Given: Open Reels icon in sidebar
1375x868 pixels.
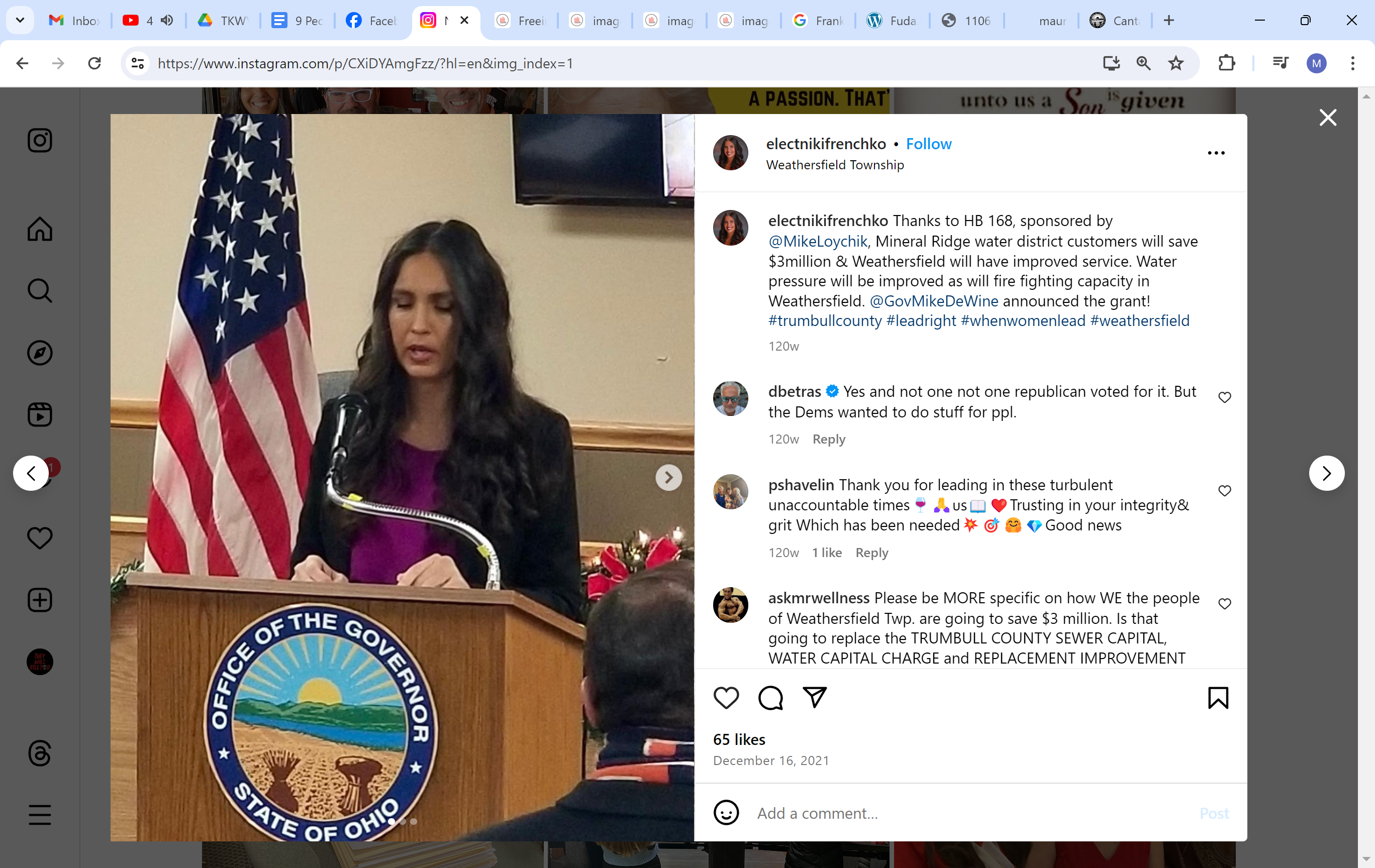Looking at the screenshot, I should 39,414.
